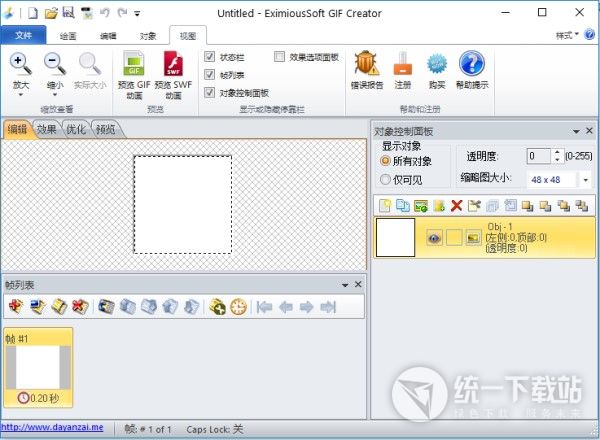Screen dimensions: 600x440
Task: Click the Open folder icon in title bar
Action: point(51,13)
